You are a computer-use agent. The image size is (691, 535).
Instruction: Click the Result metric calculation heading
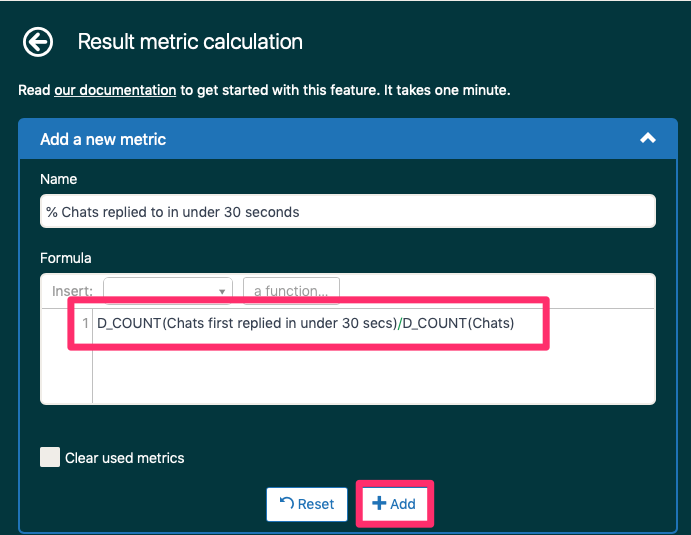click(x=190, y=42)
